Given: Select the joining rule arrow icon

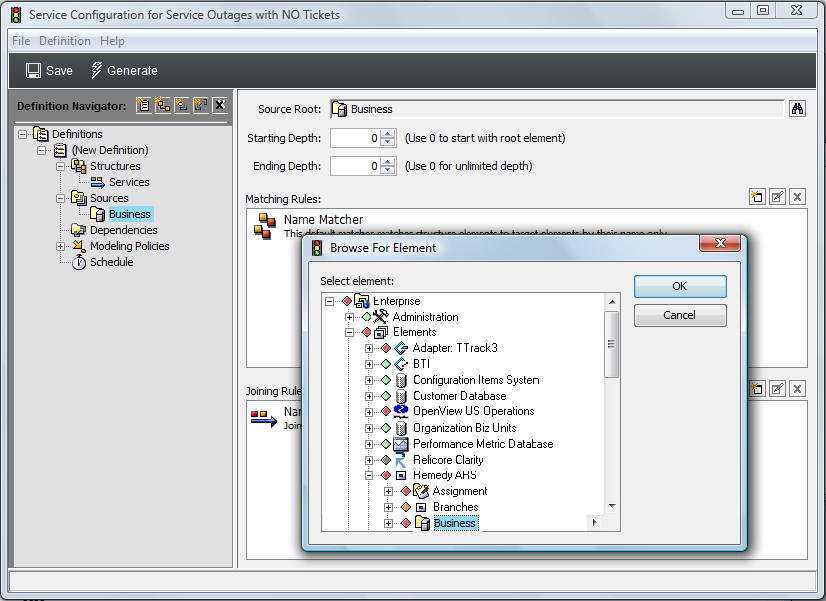Looking at the screenshot, I should click(264, 418).
